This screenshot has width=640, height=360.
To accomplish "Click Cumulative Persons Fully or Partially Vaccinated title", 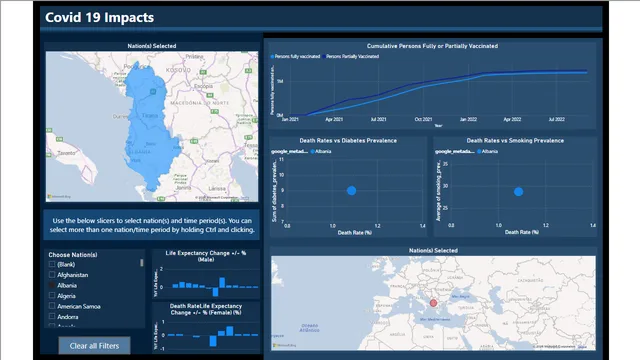I will pos(432,46).
